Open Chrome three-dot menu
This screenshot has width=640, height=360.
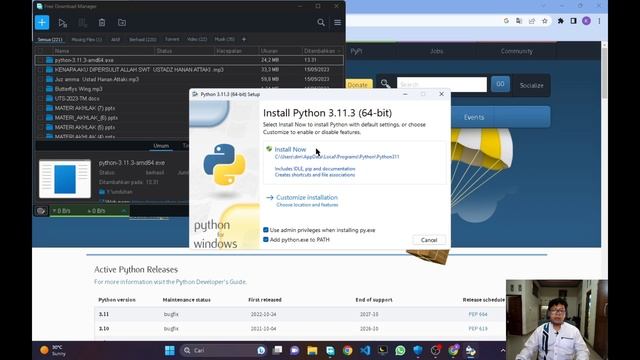point(599,21)
